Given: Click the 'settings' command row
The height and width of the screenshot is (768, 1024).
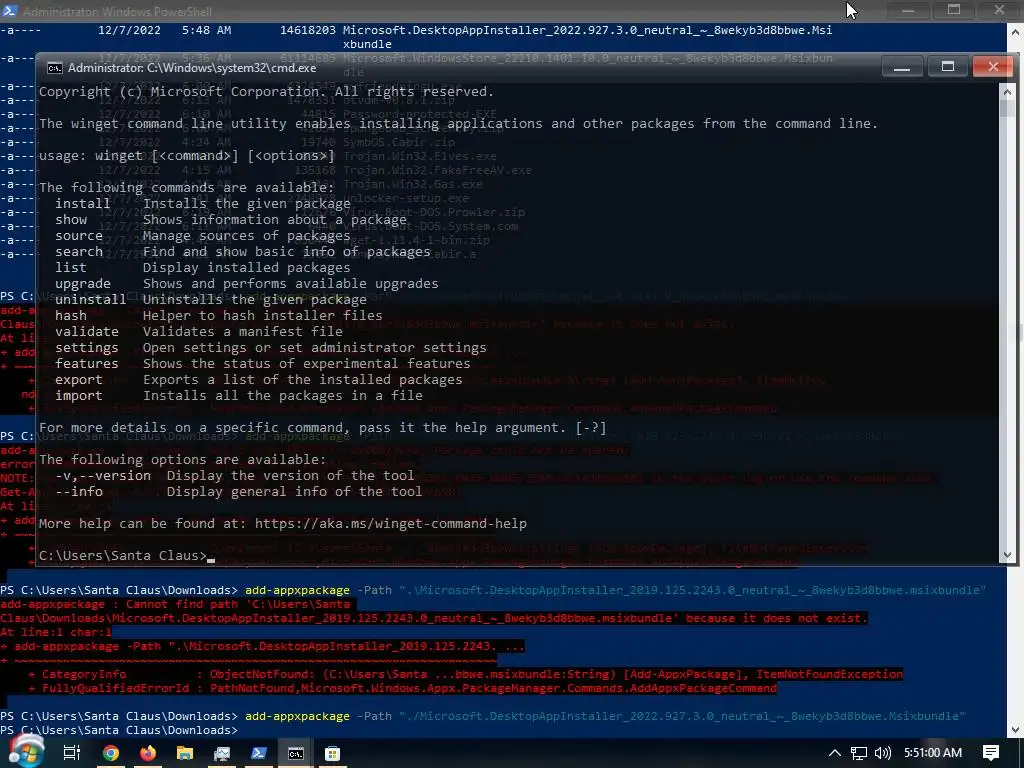Looking at the screenshot, I should tap(271, 347).
